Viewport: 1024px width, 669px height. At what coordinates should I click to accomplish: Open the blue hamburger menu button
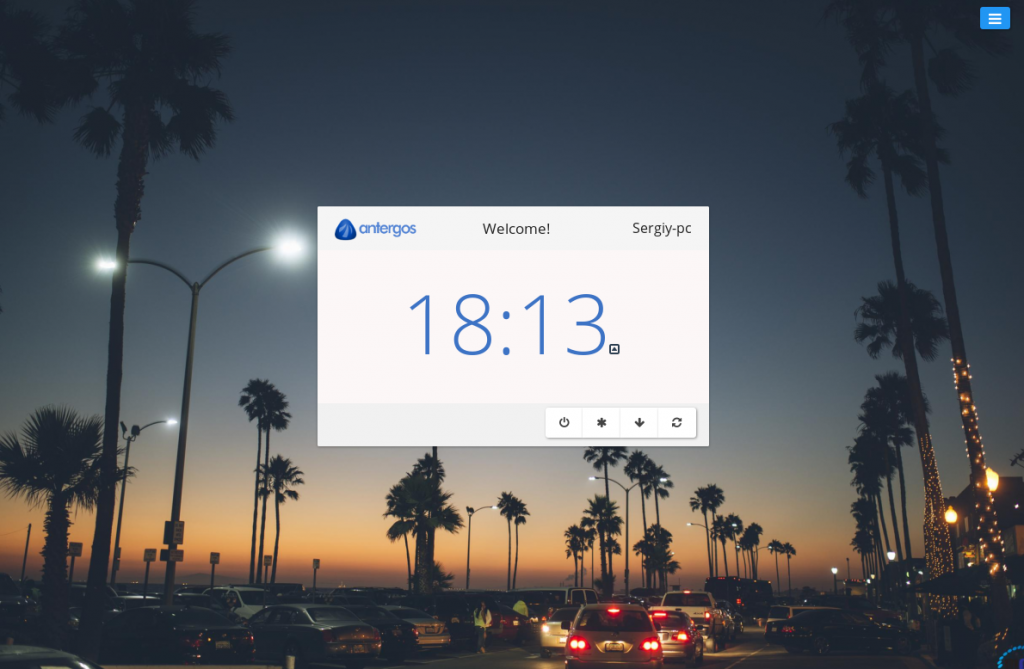coord(995,18)
